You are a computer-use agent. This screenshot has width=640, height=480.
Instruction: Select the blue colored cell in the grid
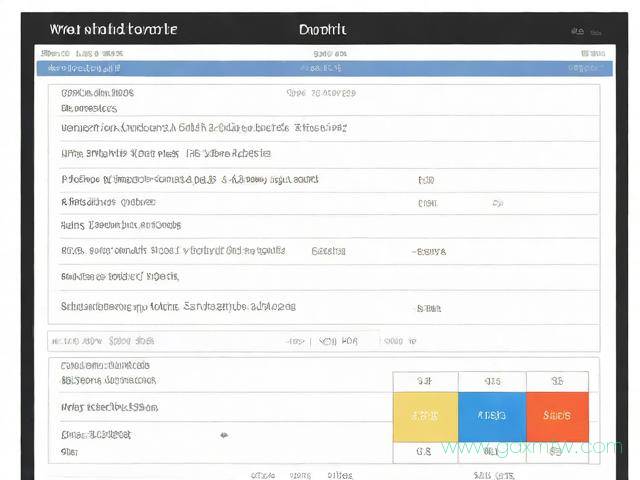coord(491,414)
